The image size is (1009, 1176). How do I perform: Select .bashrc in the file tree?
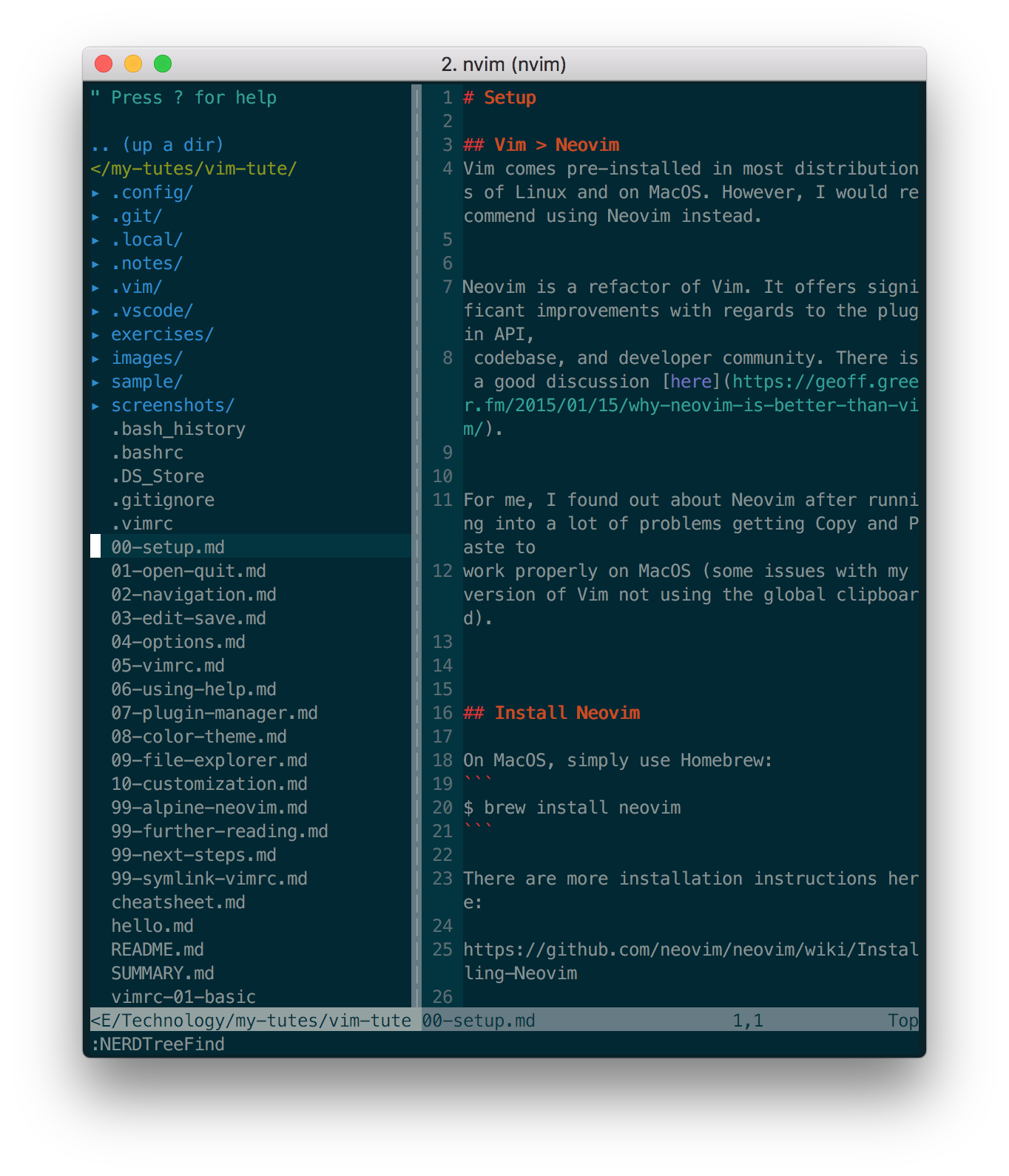[x=147, y=453]
